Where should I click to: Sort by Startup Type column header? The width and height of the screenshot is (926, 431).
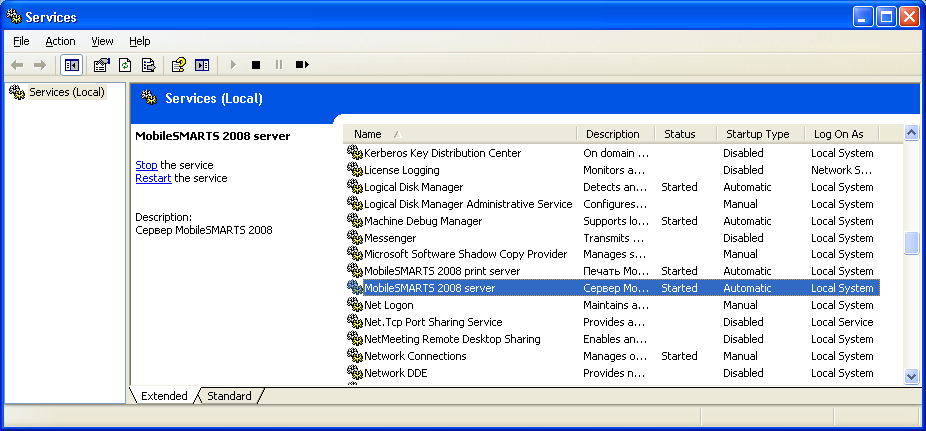(x=761, y=134)
